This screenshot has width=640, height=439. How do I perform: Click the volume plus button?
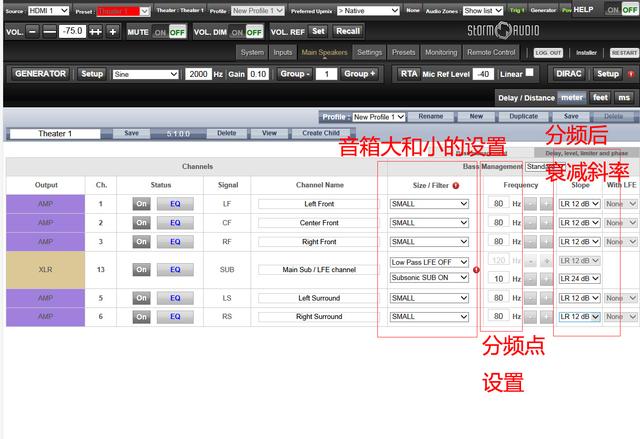[x=113, y=31]
